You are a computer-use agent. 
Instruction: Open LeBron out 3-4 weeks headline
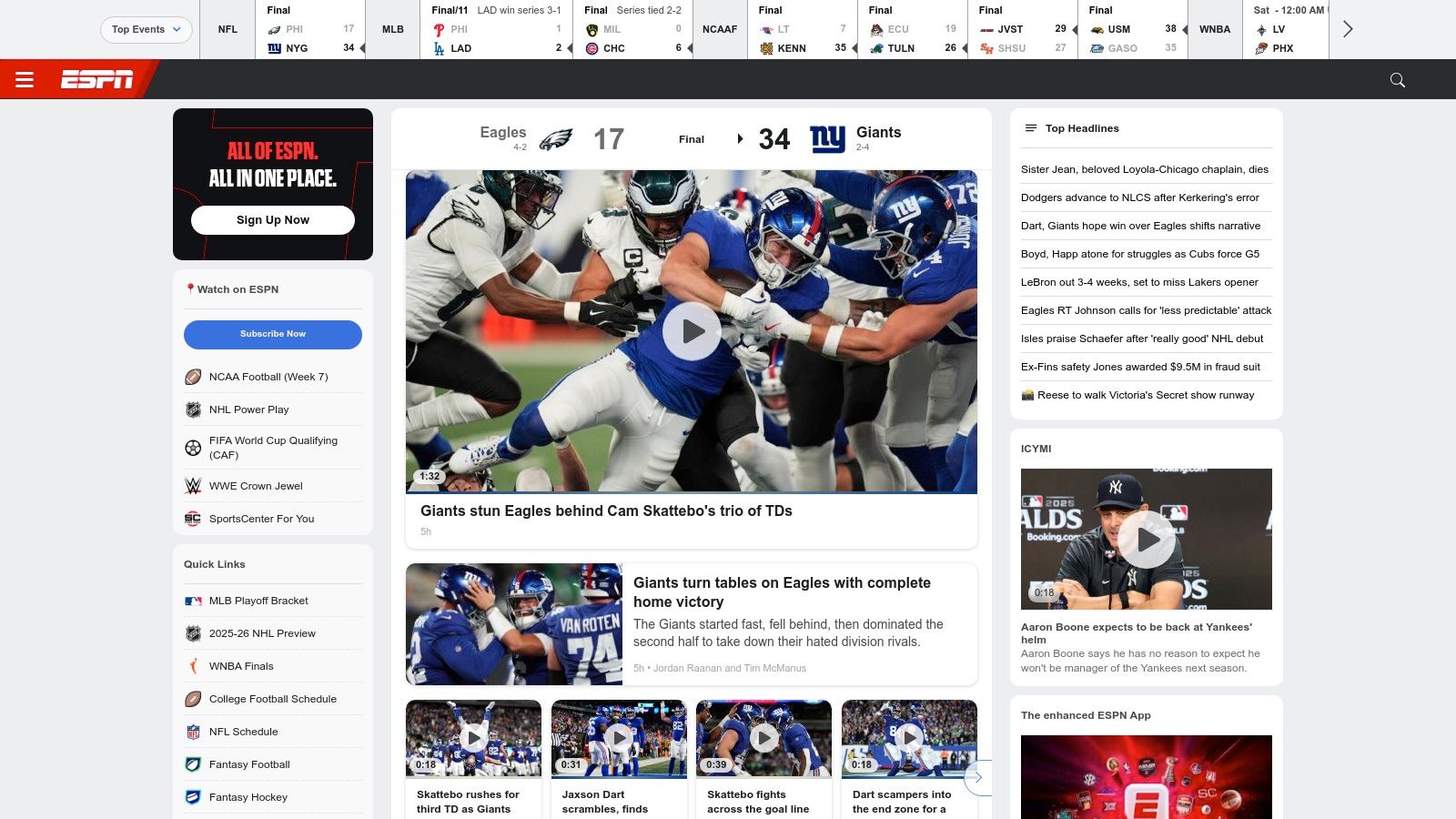(1139, 282)
